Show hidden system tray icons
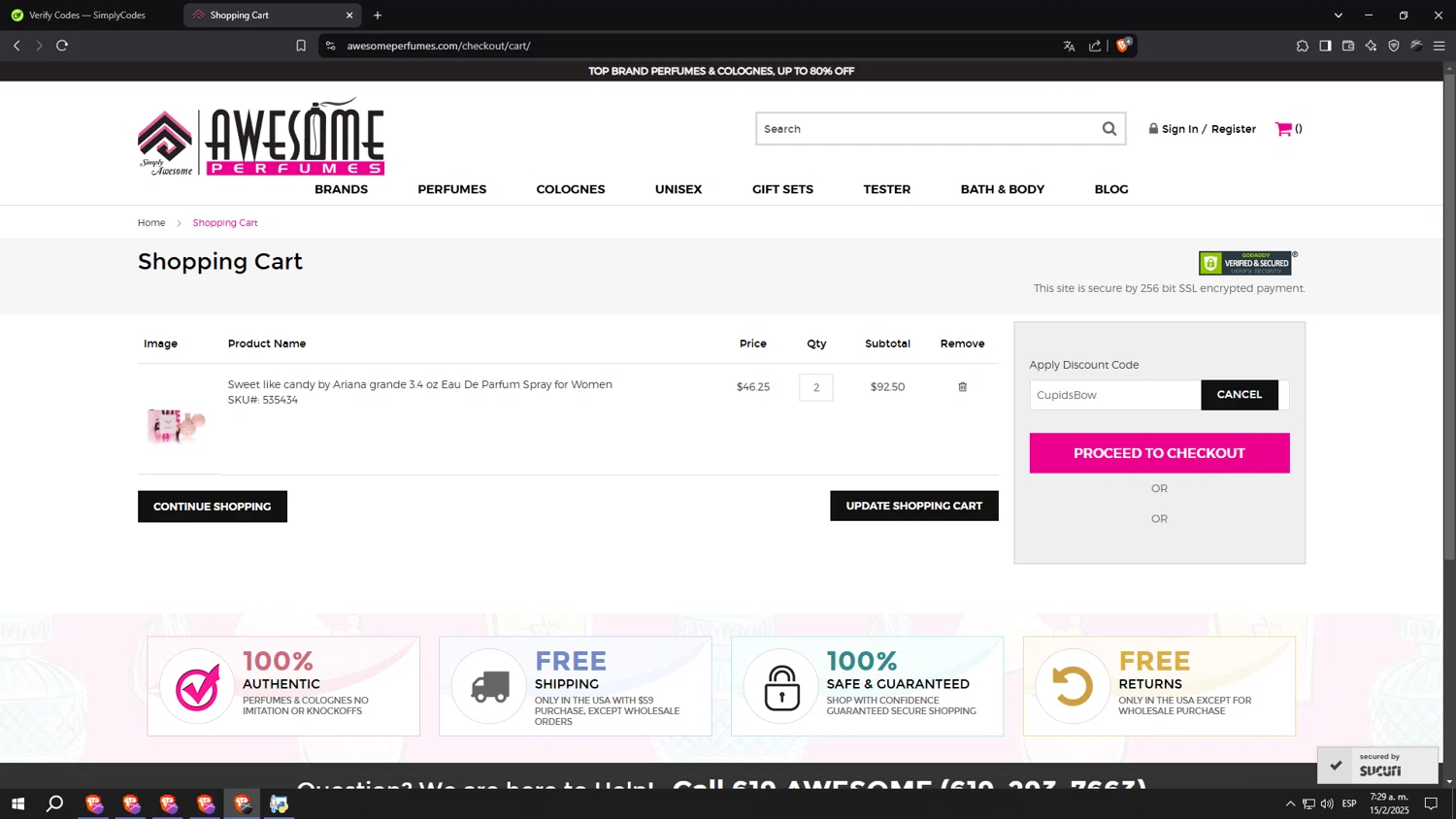 (1290, 803)
